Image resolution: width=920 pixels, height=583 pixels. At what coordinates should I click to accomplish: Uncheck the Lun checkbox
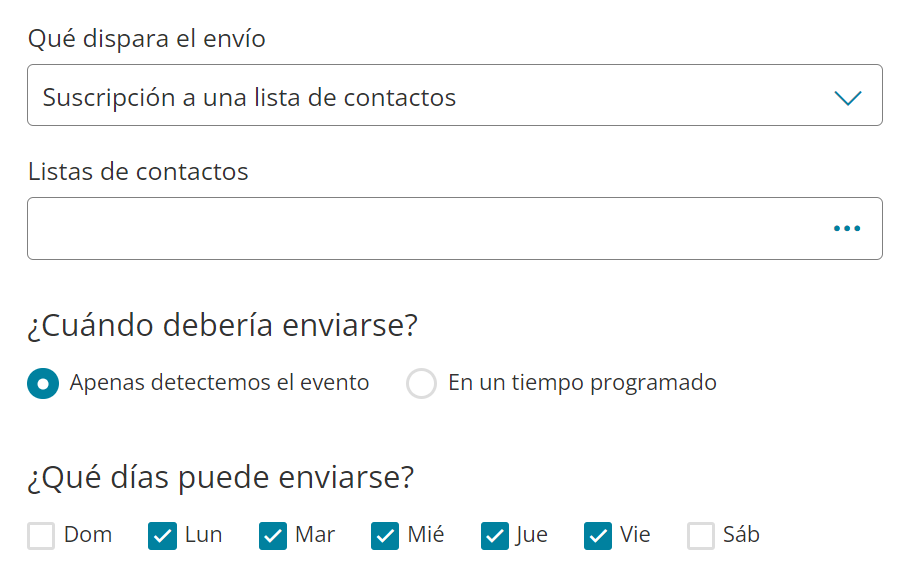point(162,536)
